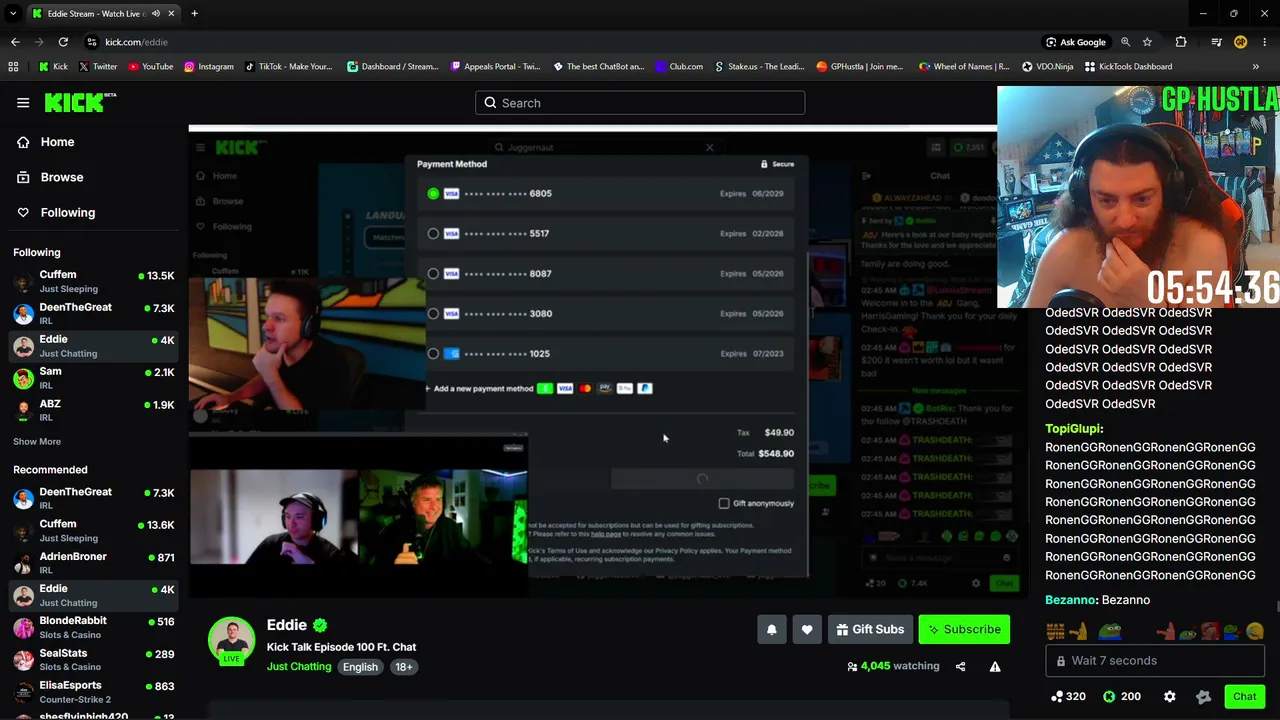Viewport: 1280px width, 720px height.
Task: Open the Wheel of Names bookmark
Action: [964, 67]
